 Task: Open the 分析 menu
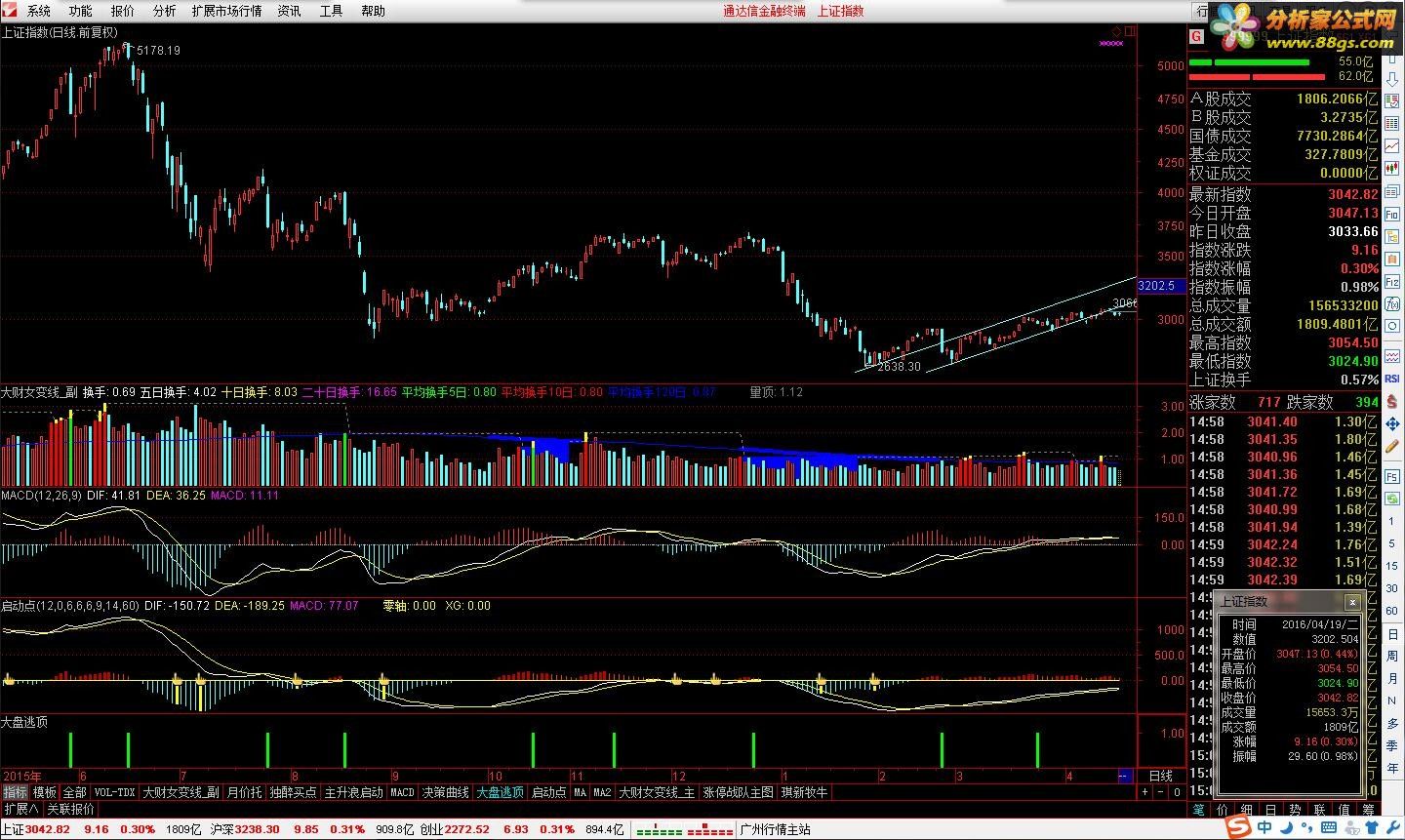pyautogui.click(x=165, y=11)
